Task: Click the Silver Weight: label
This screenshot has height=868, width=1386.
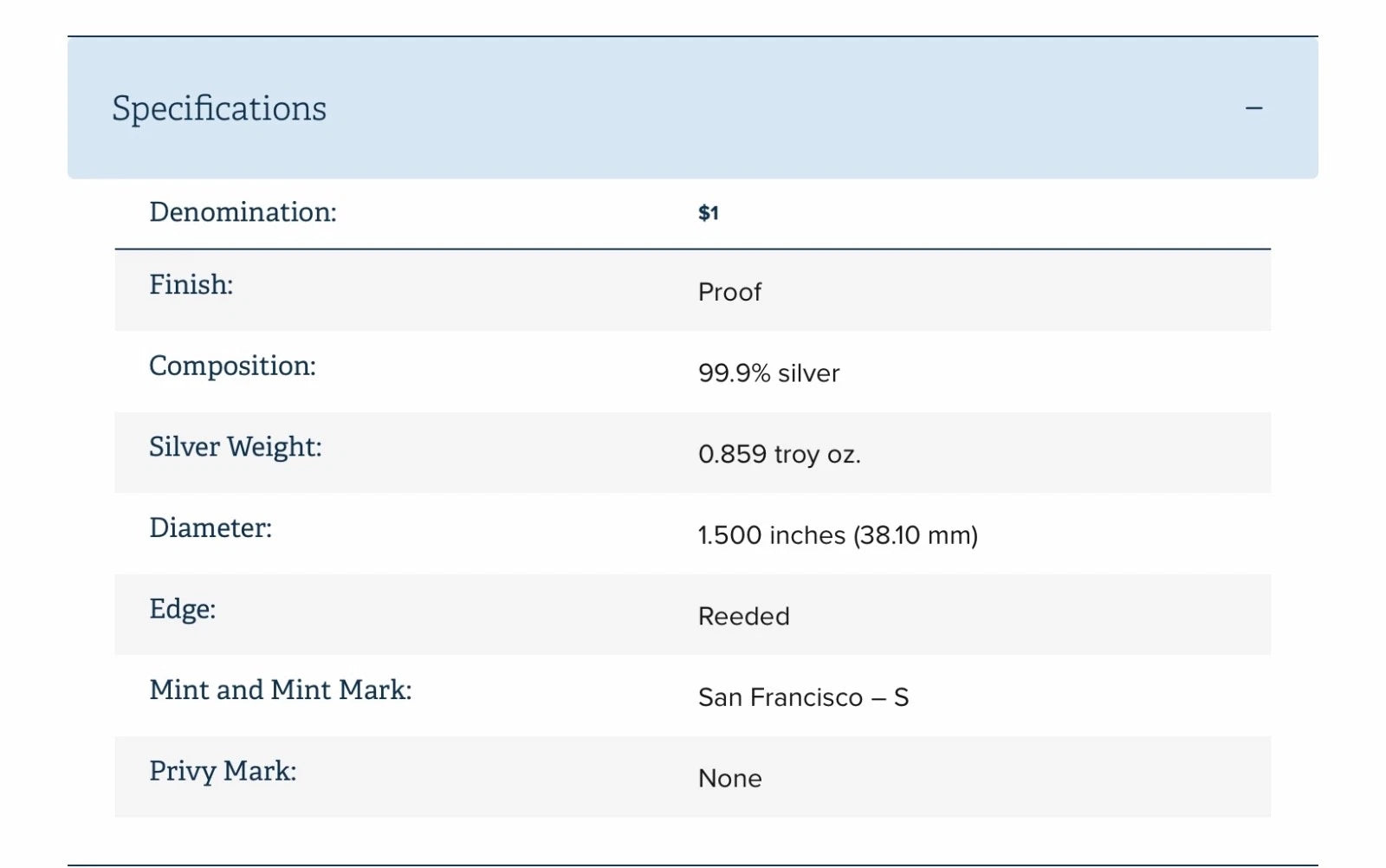Action: click(x=236, y=447)
